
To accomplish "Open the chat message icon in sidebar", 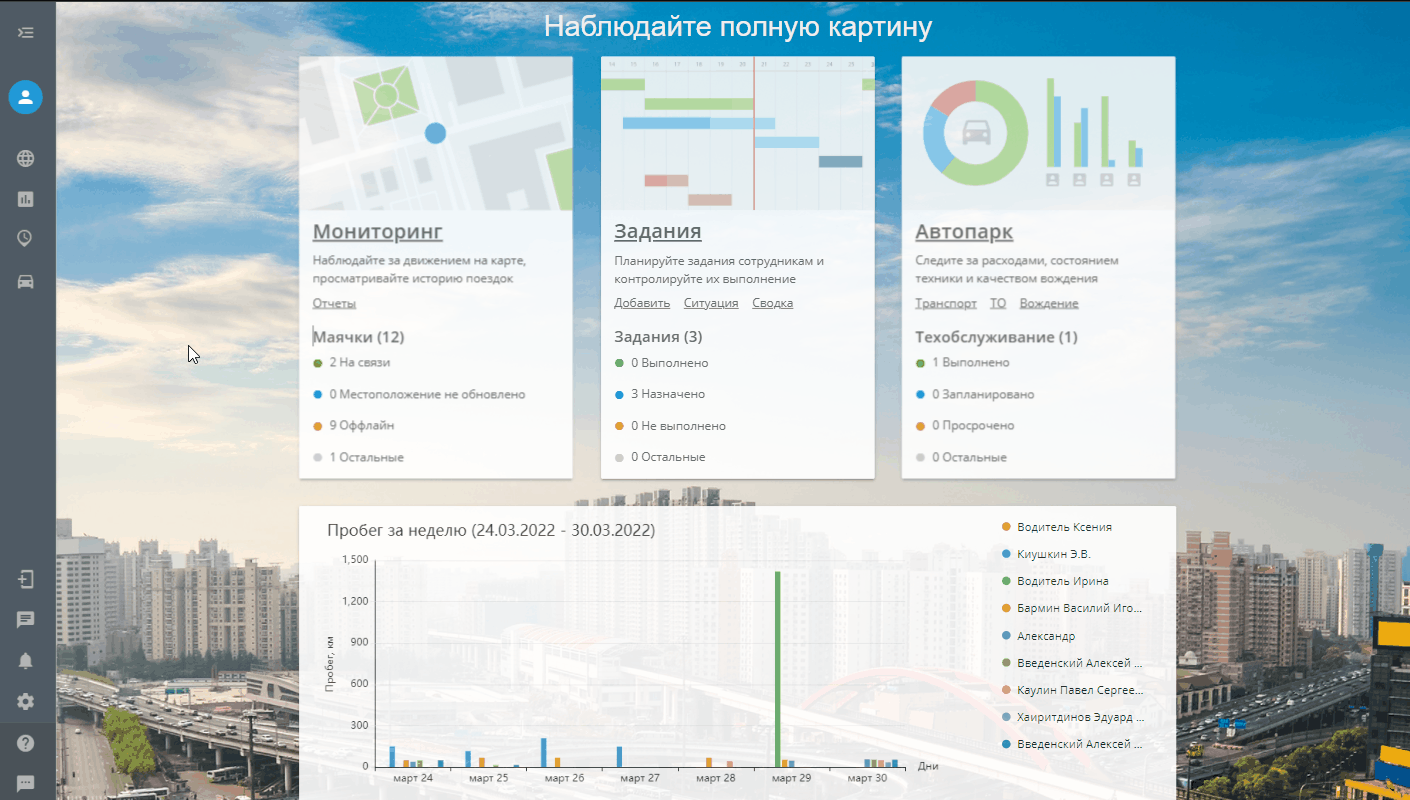I will coord(26,620).
